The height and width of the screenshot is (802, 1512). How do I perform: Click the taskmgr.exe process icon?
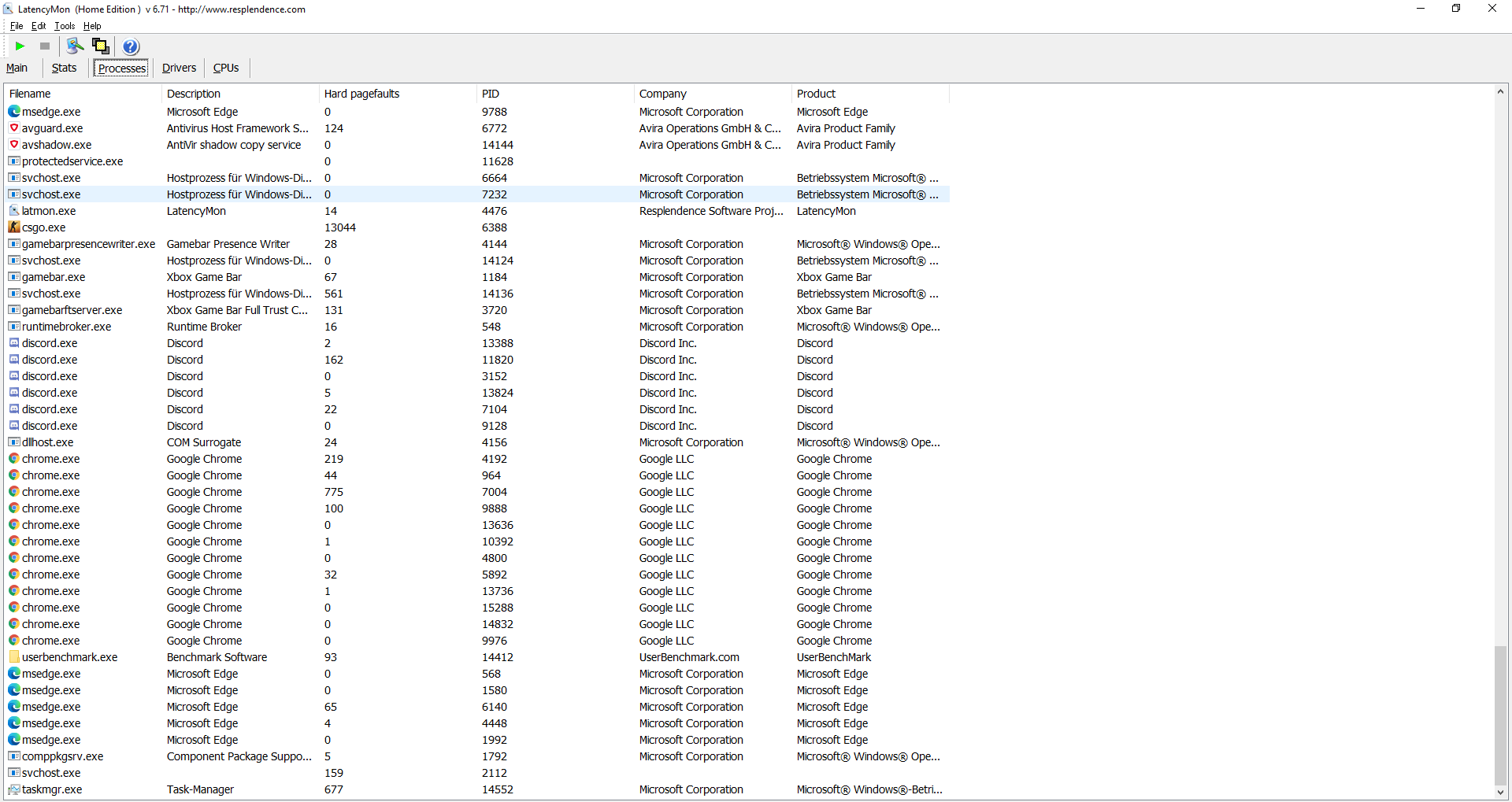click(x=14, y=789)
